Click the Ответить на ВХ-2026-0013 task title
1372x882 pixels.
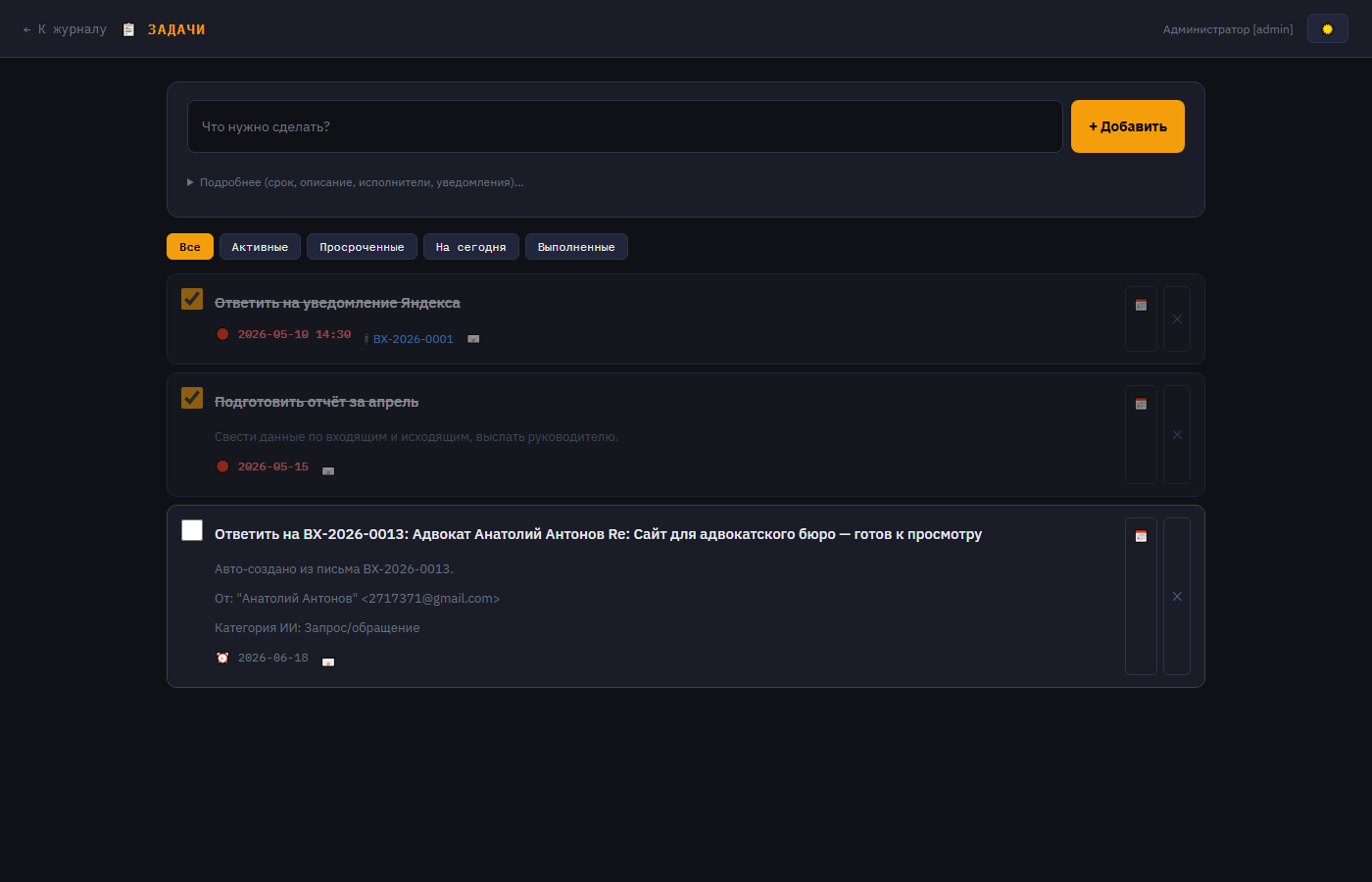(x=598, y=534)
